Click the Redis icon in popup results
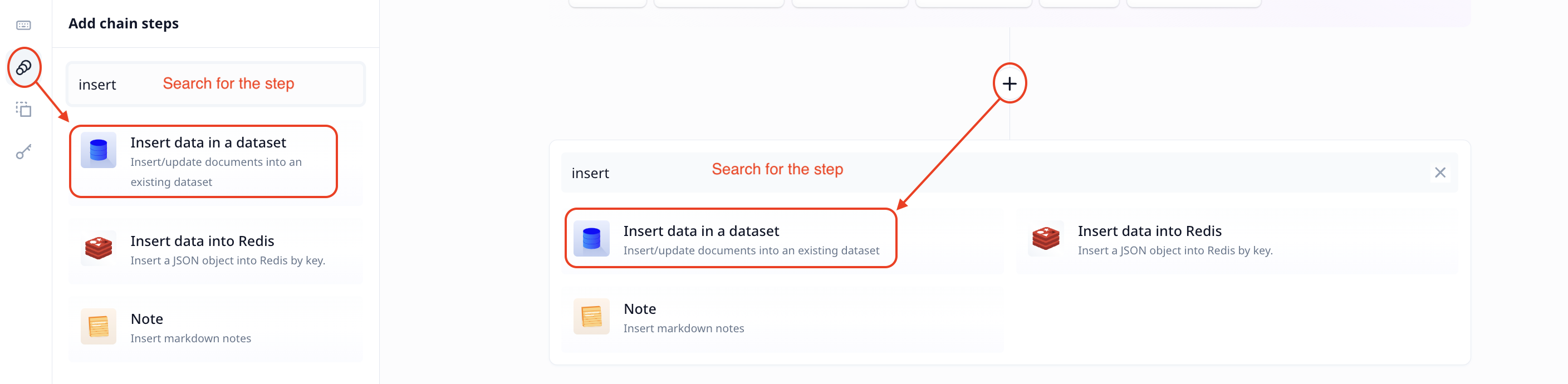This screenshot has height=384, width=1568. (x=1046, y=239)
